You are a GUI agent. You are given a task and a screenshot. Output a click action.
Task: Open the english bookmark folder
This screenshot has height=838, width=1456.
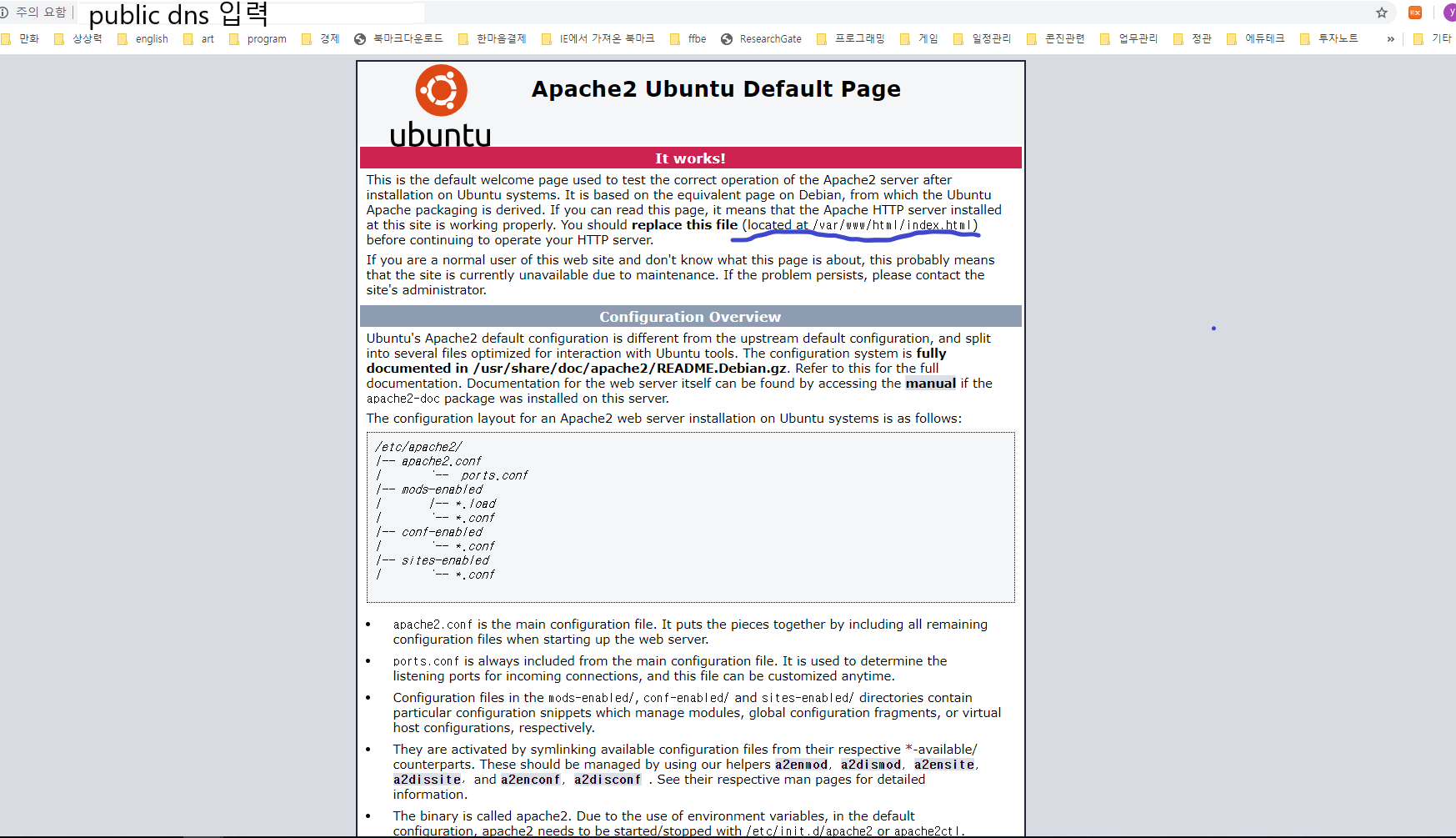pos(143,38)
